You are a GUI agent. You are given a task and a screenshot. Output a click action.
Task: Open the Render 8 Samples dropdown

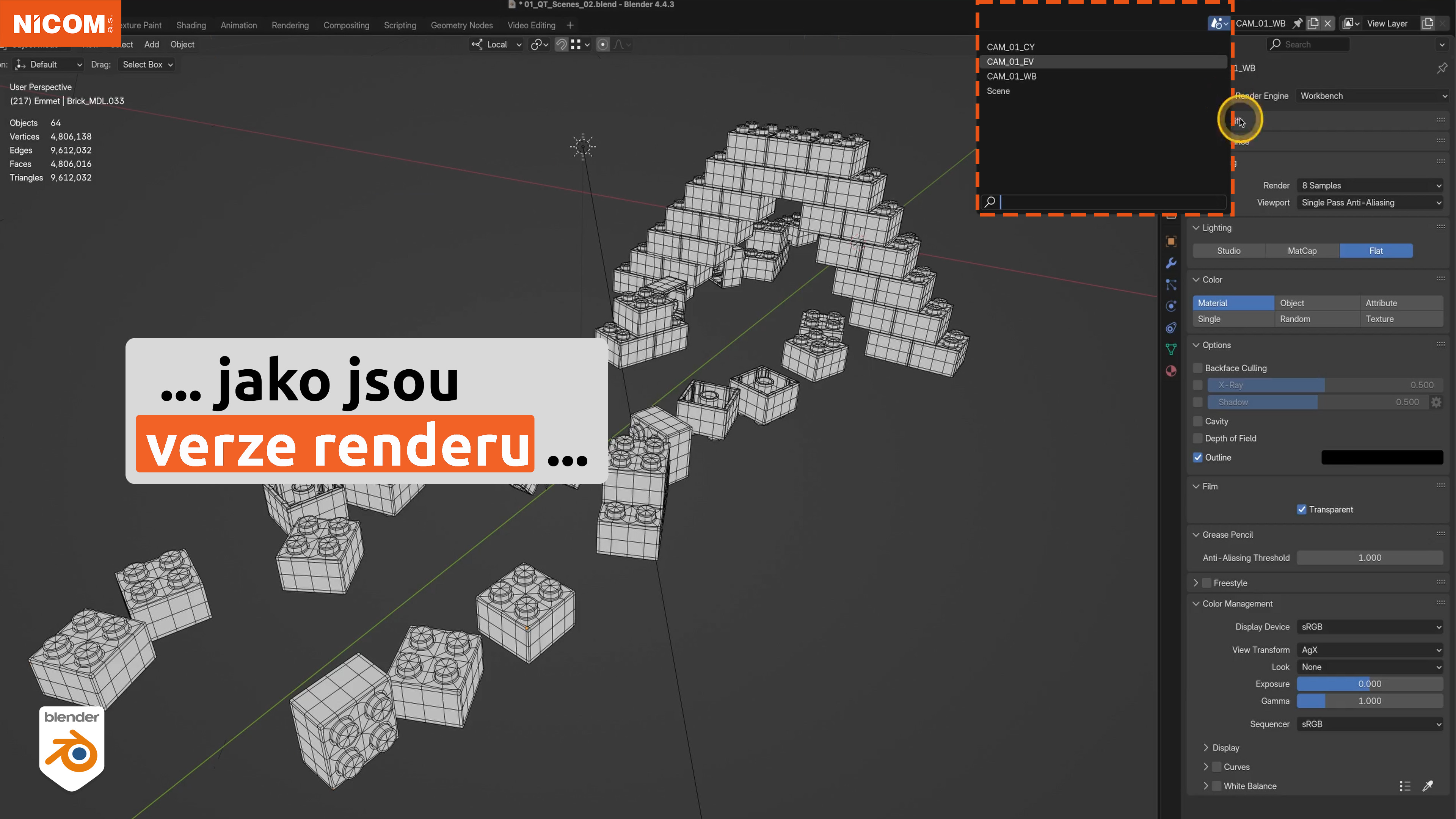tap(1370, 185)
